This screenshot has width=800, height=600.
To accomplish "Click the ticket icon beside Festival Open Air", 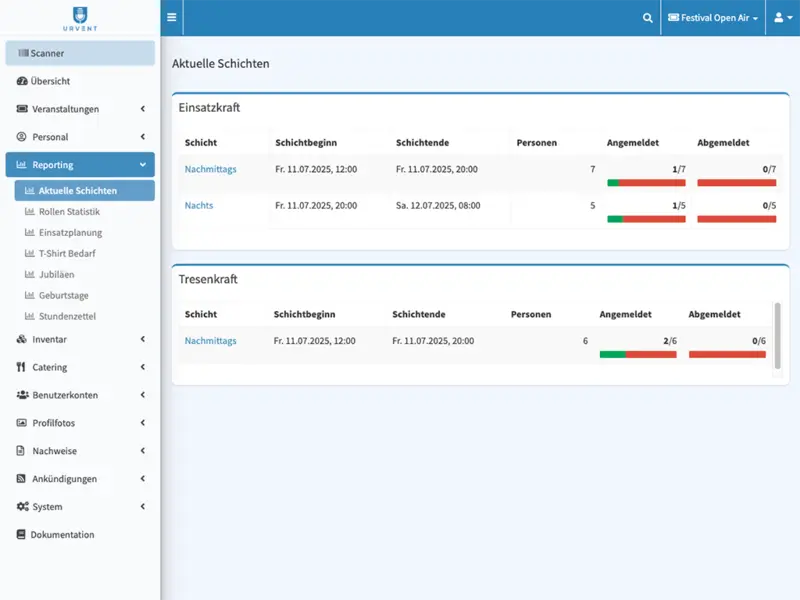I will point(673,17).
